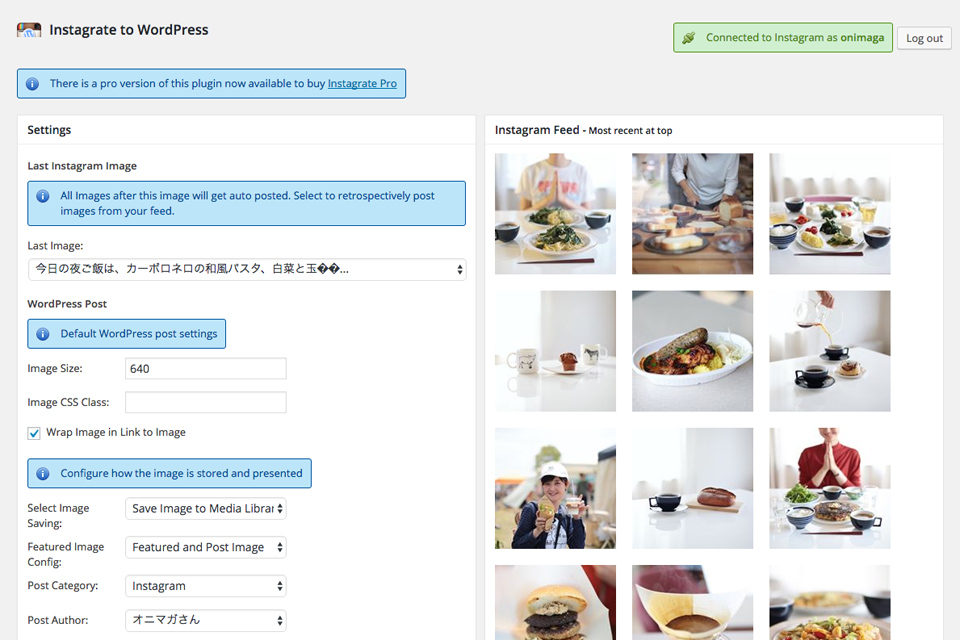Click the info icon in pro version notice
Viewport: 960px width, 640px height.
(32, 84)
